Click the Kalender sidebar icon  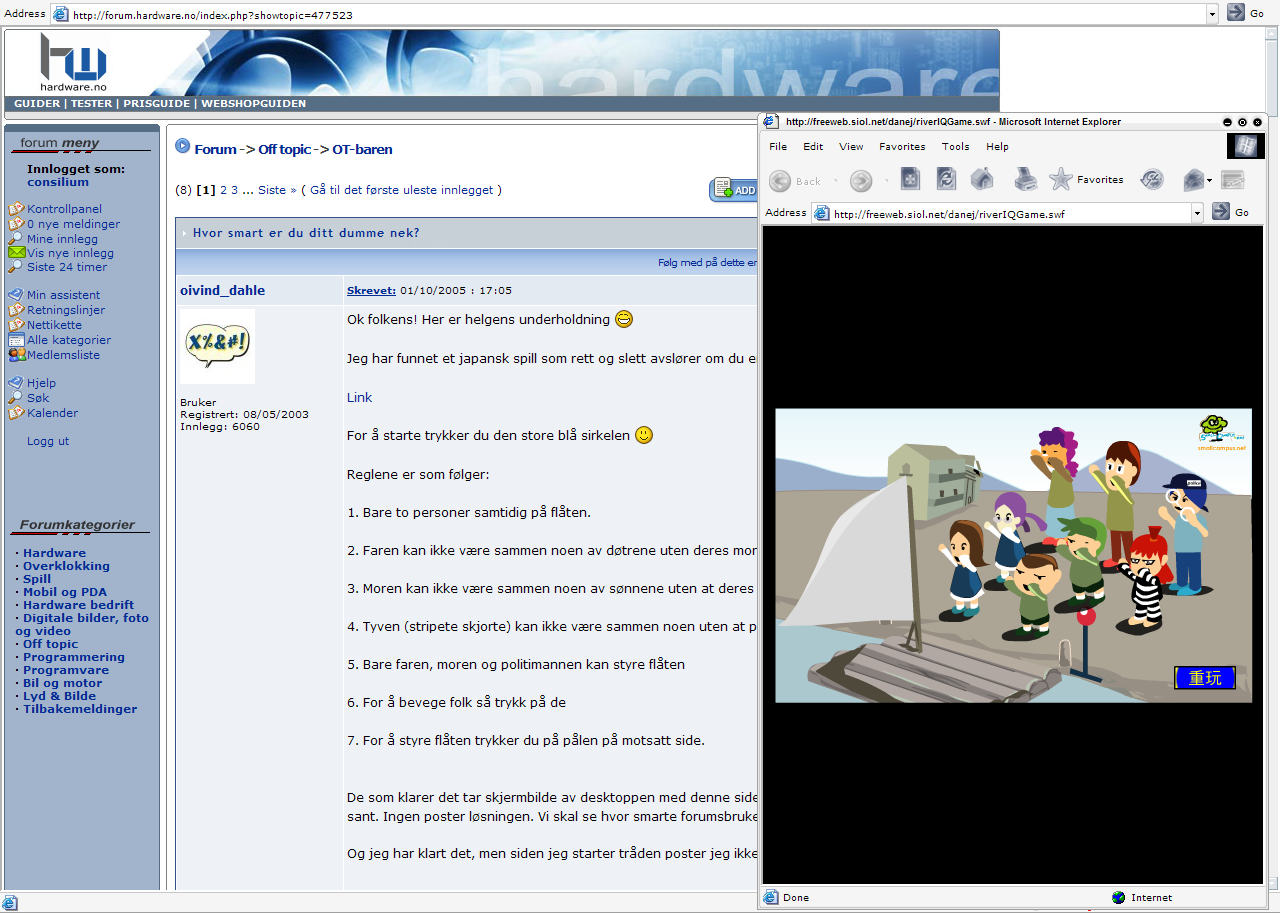click(x=16, y=413)
